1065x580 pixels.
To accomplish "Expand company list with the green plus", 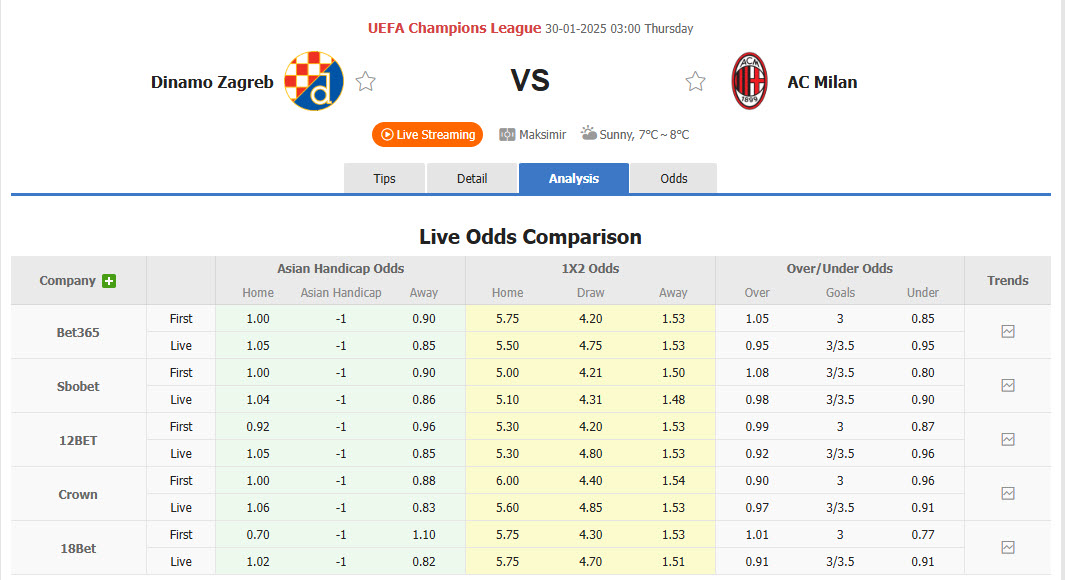I will pyautogui.click(x=109, y=279).
